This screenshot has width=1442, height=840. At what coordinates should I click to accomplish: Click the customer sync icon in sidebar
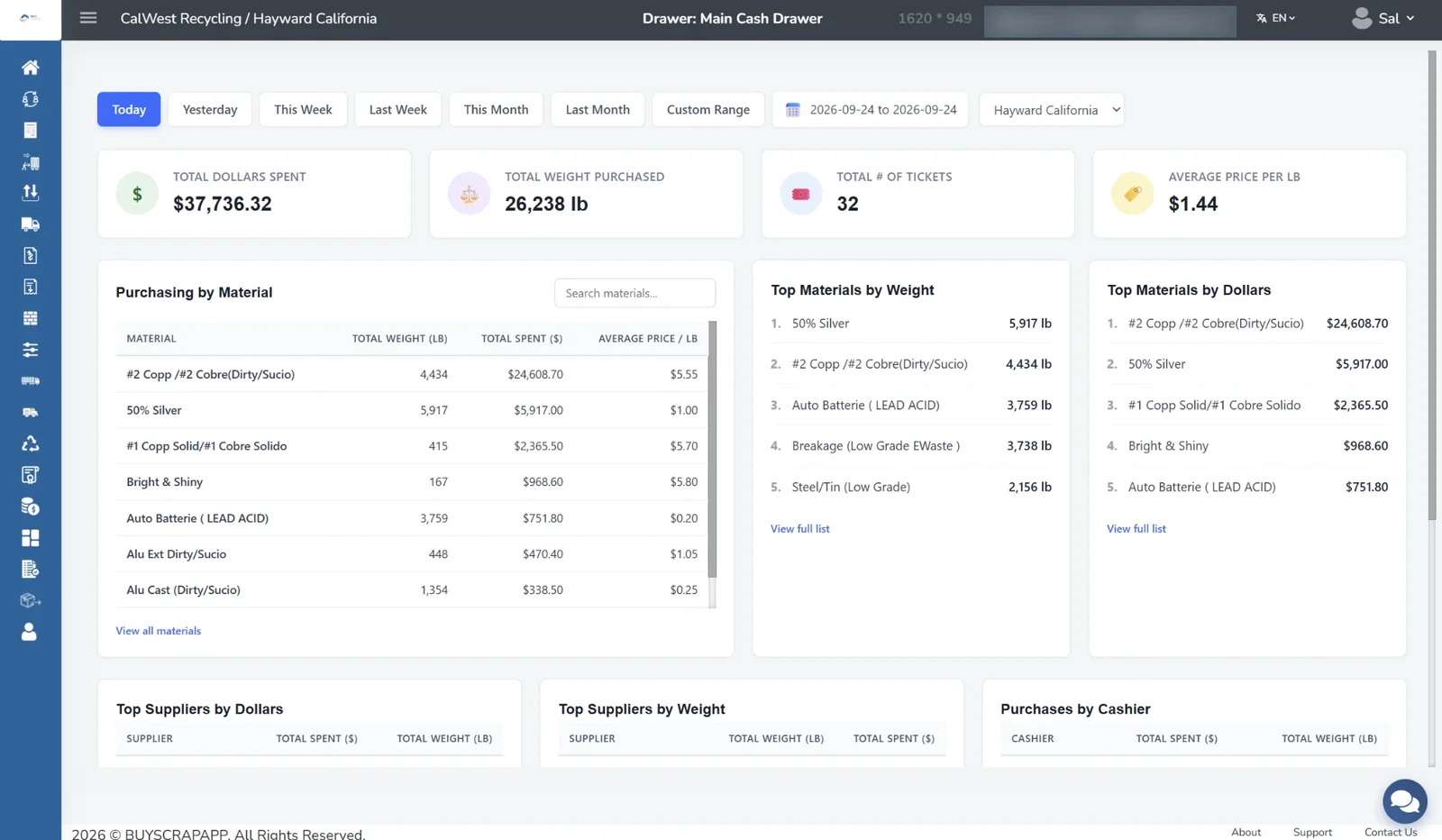pos(30,99)
